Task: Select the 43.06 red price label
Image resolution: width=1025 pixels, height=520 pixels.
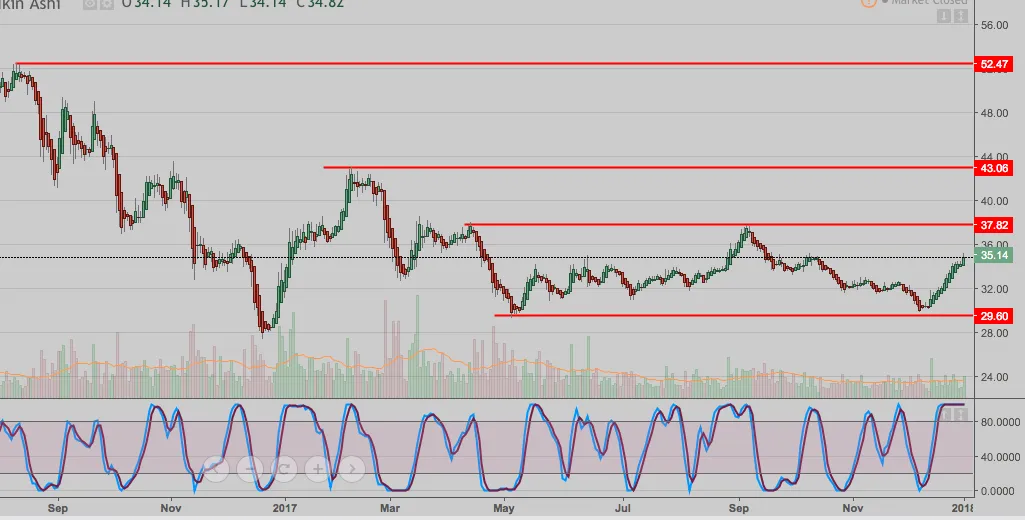Action: (994, 168)
